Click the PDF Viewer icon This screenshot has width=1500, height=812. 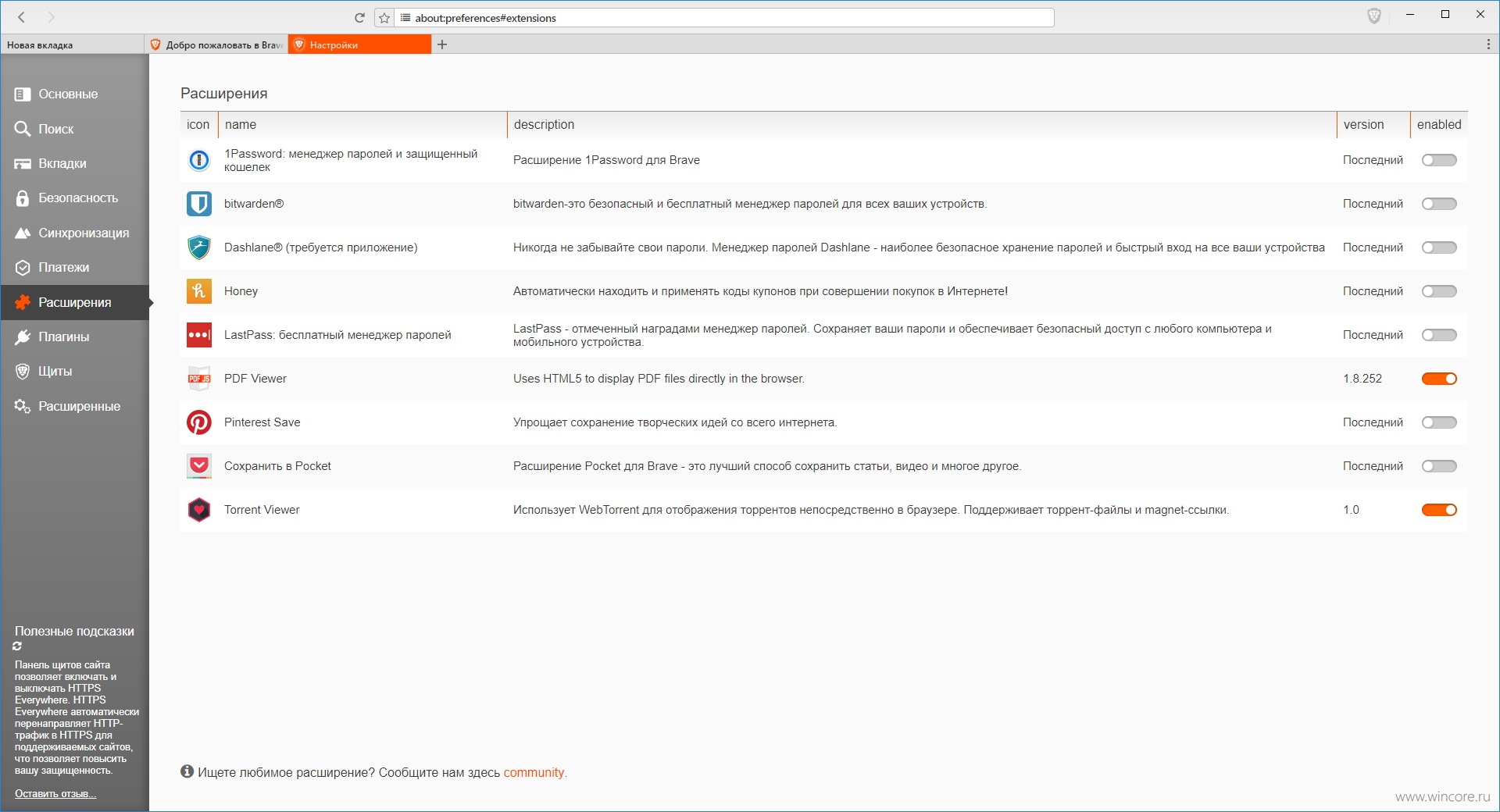point(199,379)
